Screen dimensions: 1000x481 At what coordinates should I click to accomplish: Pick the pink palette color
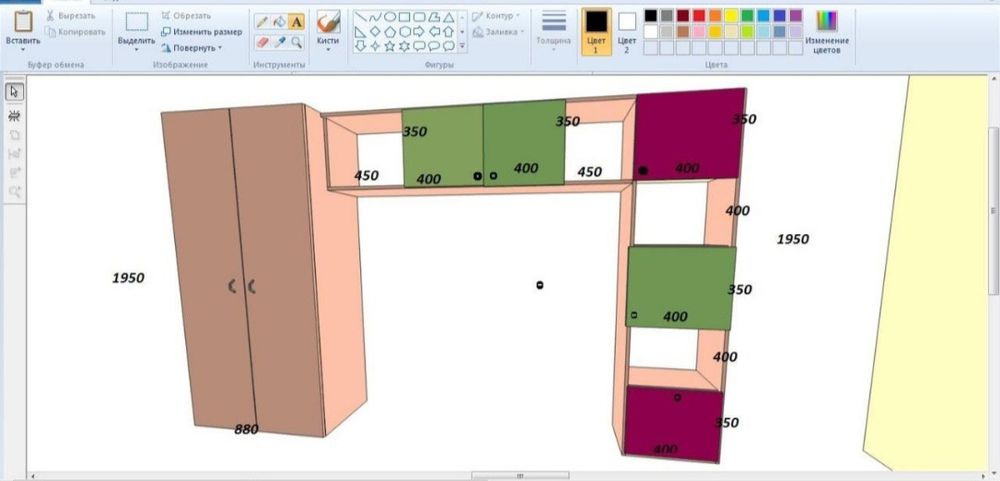699,31
